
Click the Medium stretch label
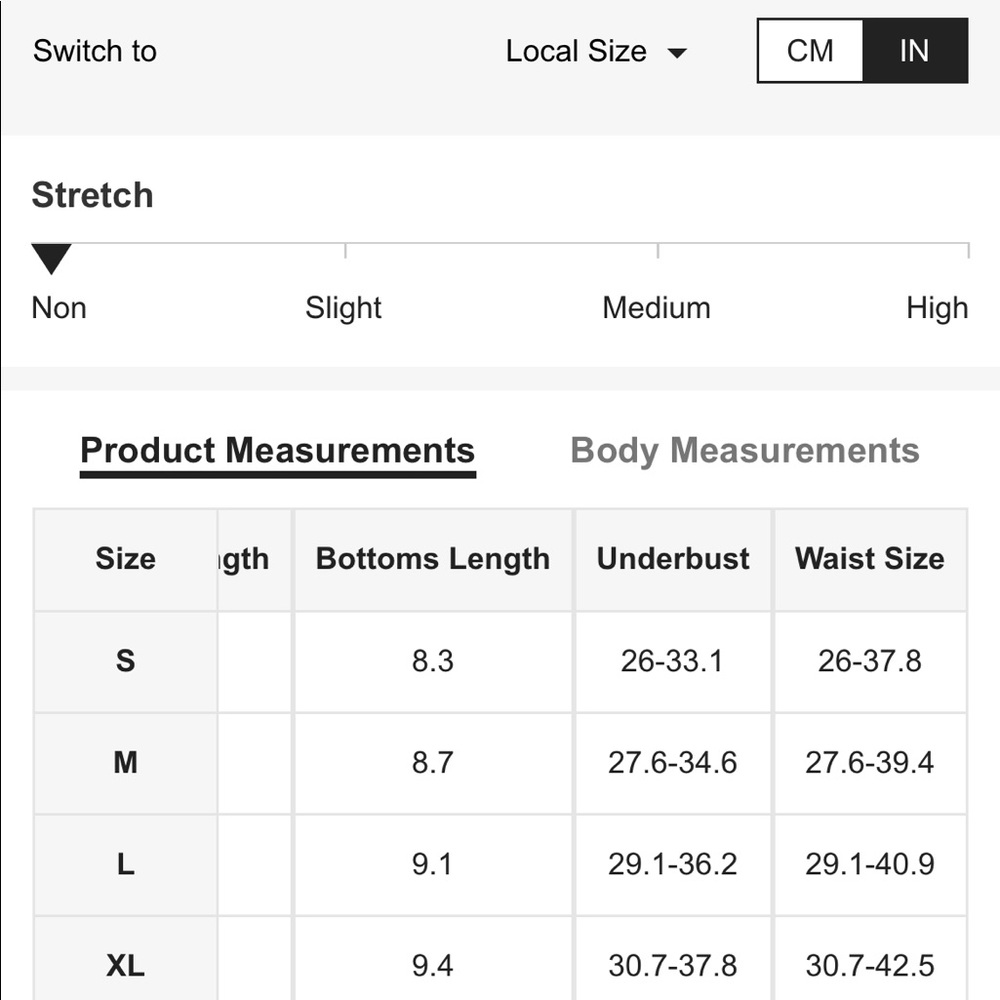pos(656,308)
